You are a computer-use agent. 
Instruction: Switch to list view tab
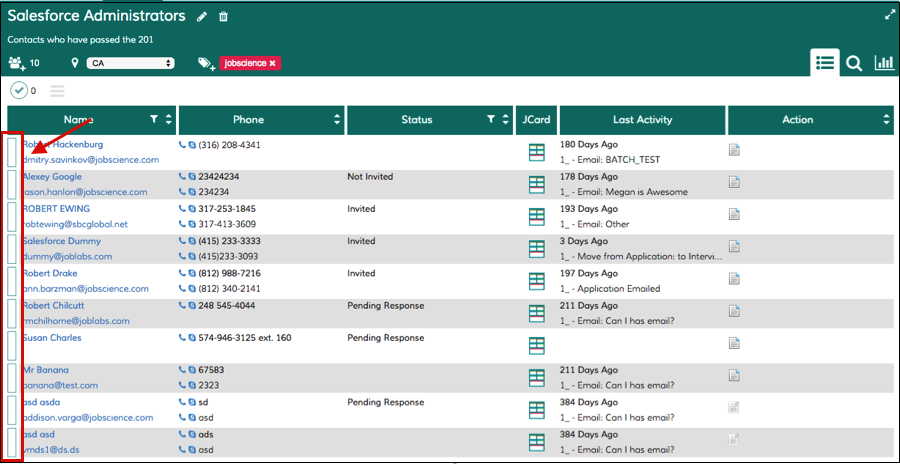click(825, 63)
